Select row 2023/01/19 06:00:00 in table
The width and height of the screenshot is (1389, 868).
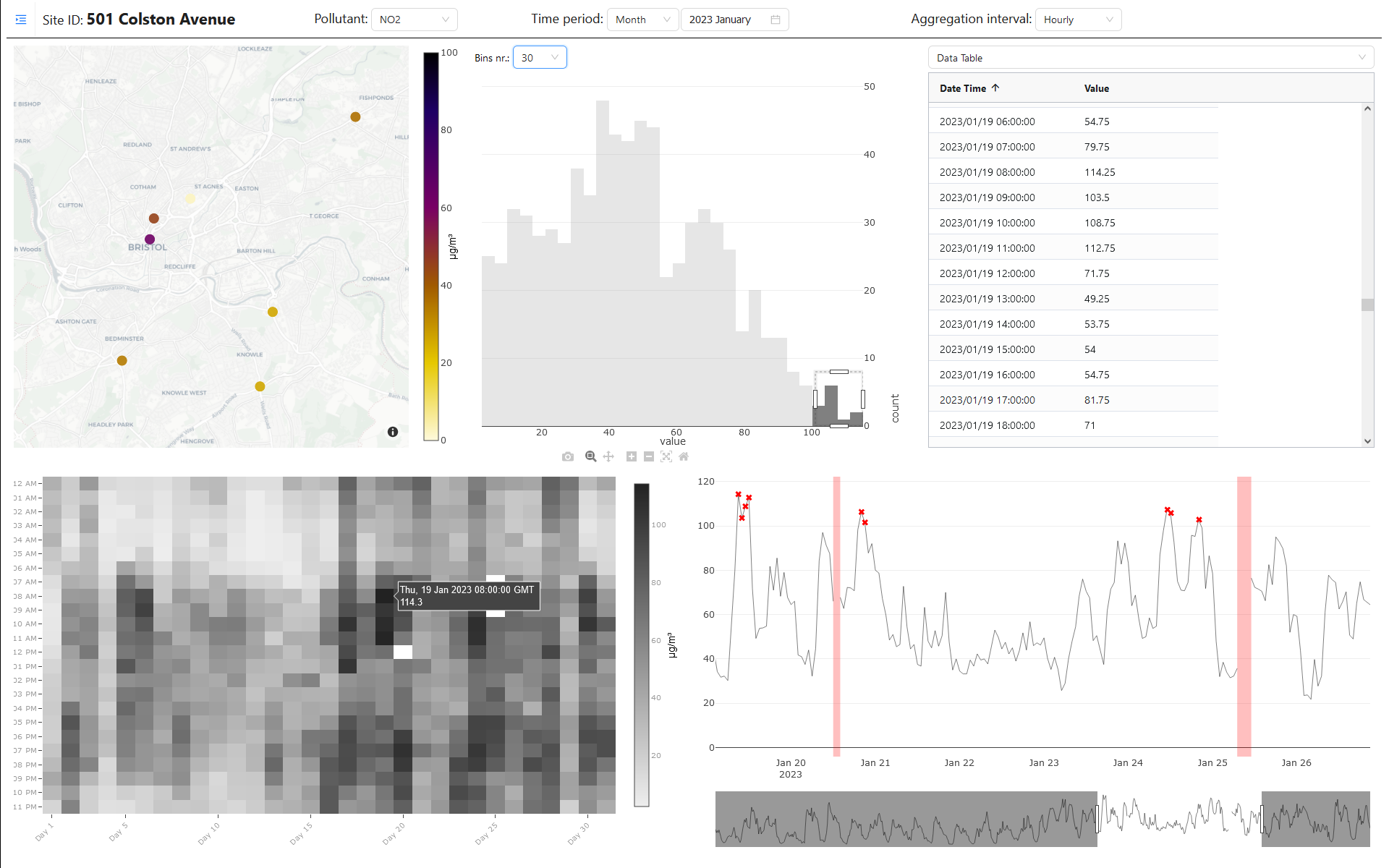click(x=1073, y=122)
